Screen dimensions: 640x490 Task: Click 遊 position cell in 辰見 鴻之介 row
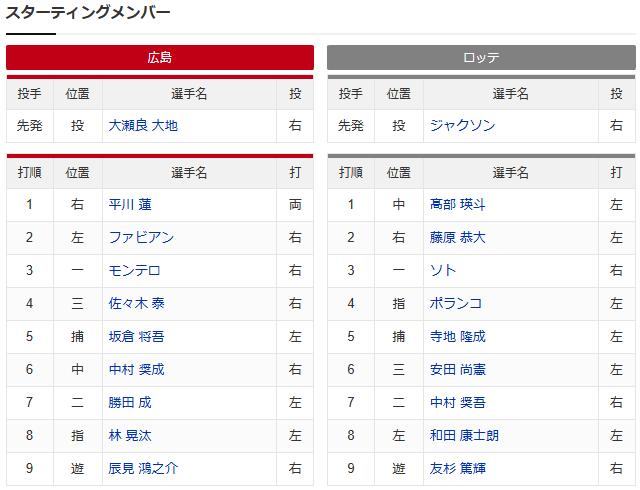[78, 468]
